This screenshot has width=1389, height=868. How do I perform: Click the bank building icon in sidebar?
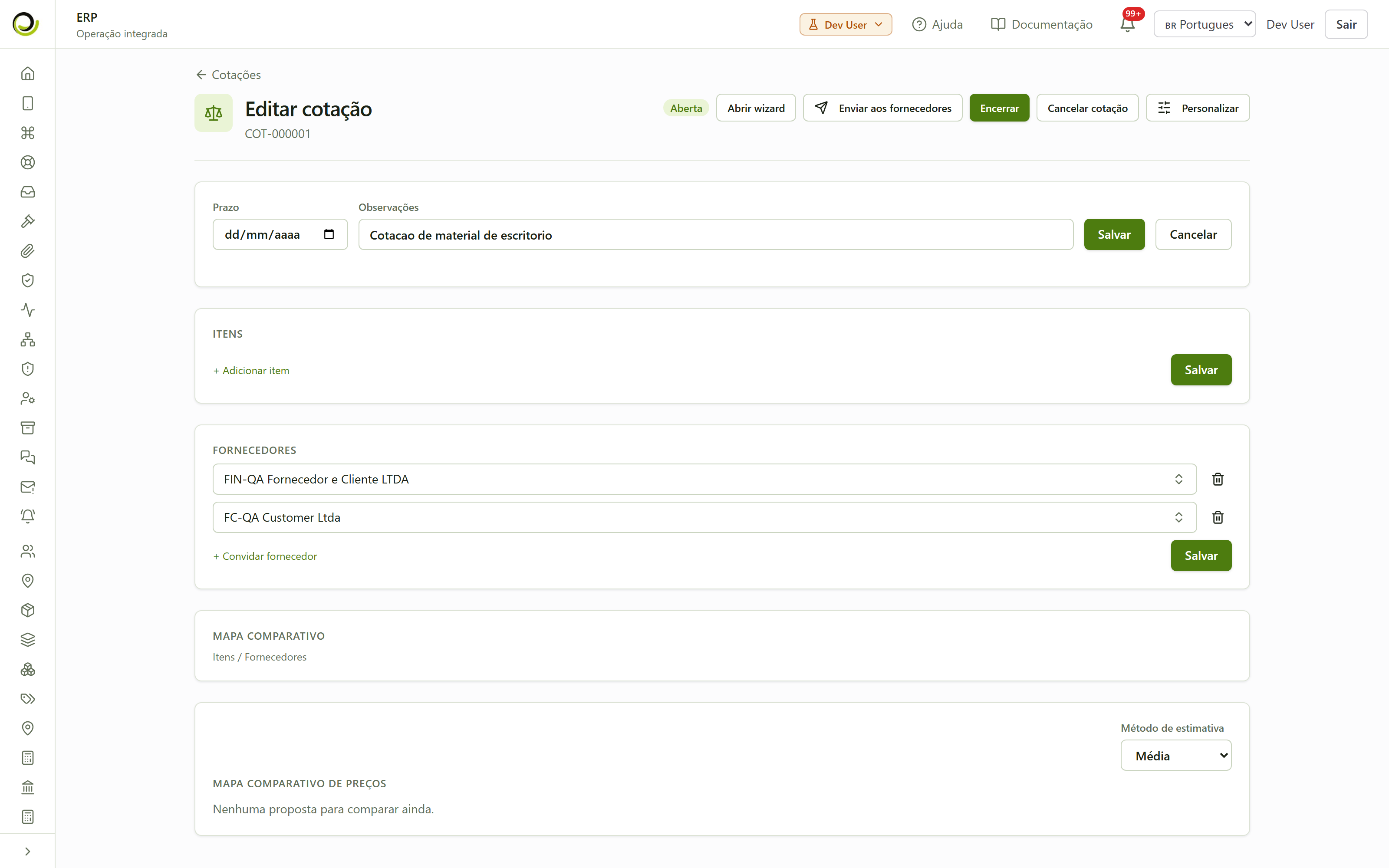[x=27, y=787]
